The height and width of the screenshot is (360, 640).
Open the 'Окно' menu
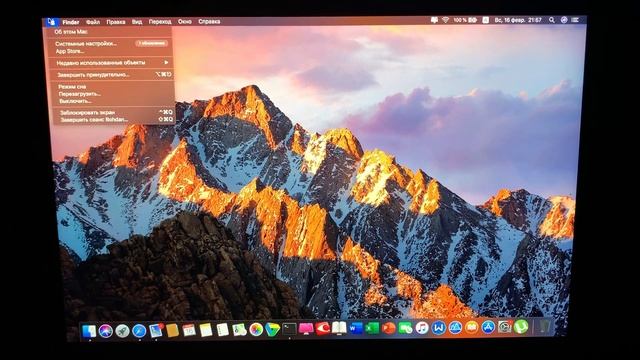pos(185,21)
